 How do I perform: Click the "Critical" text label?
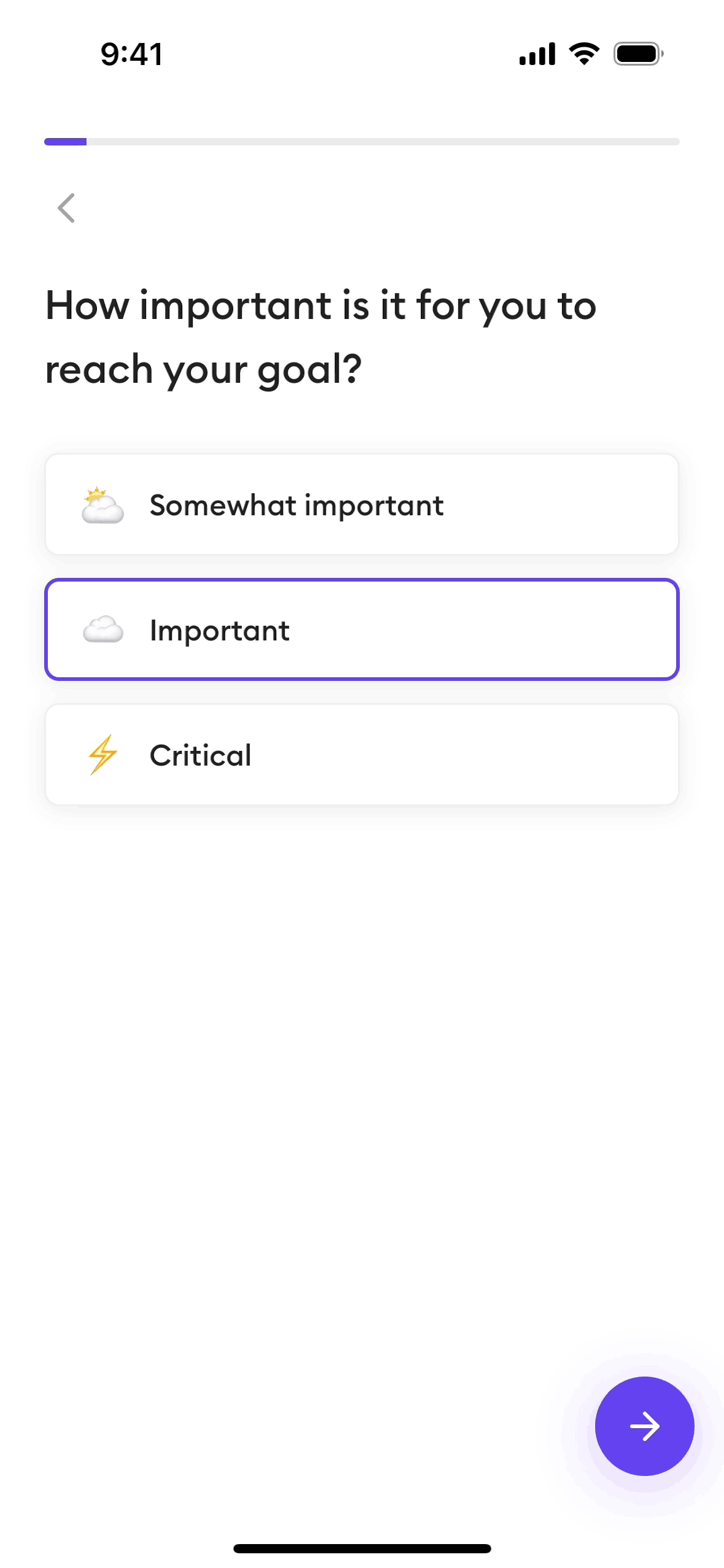click(201, 755)
